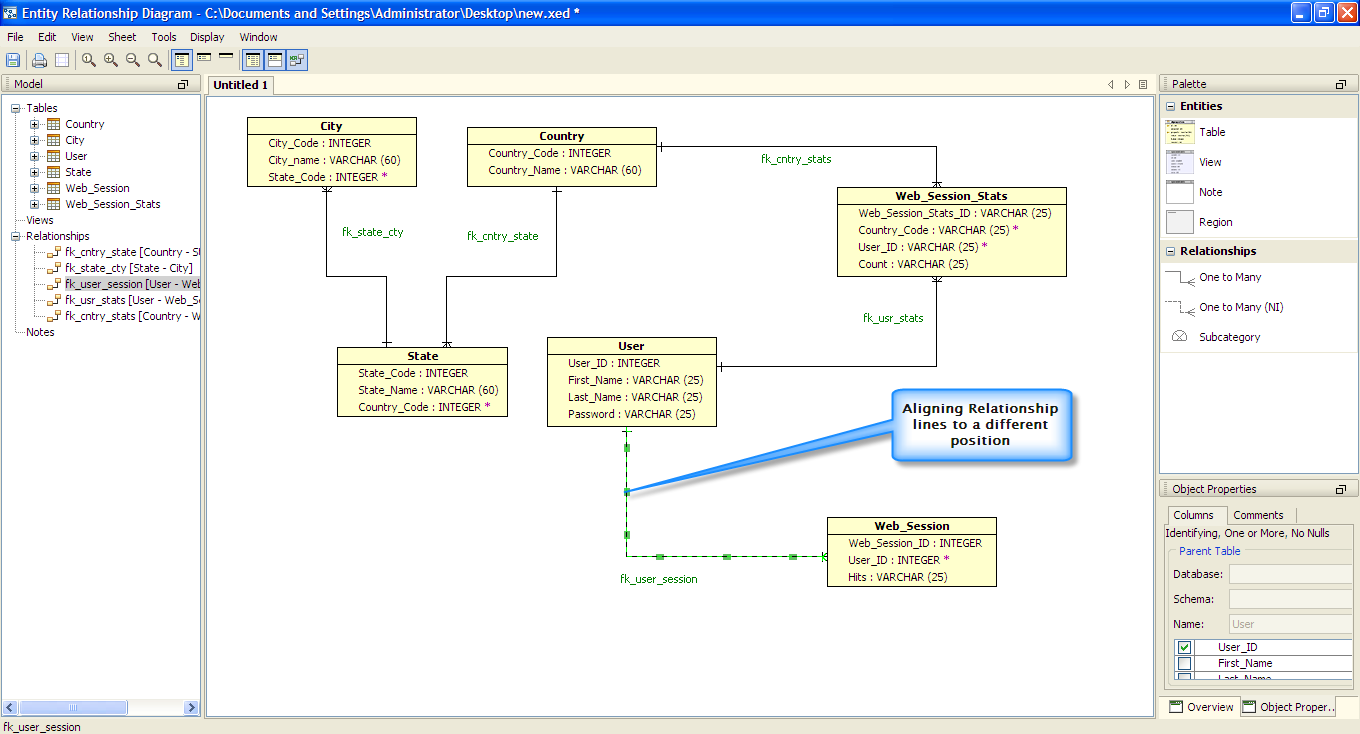Click the Model panel horizontal scrollbar thumb
The height and width of the screenshot is (734, 1360).
click(73, 707)
